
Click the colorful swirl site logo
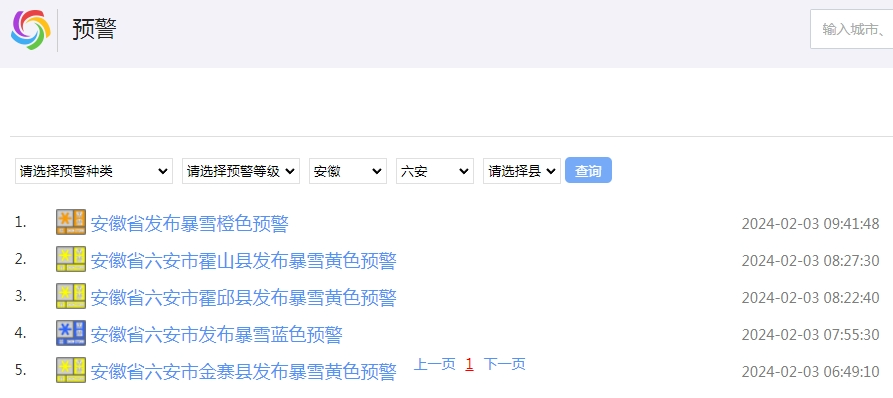click(x=31, y=30)
